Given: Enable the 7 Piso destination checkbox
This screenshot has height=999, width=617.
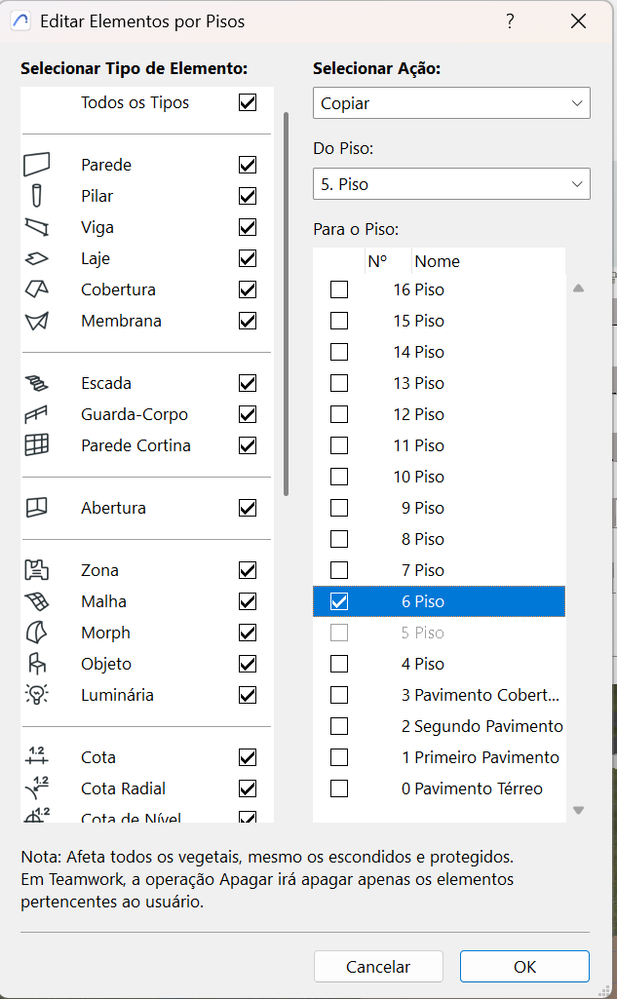Looking at the screenshot, I should [340, 570].
